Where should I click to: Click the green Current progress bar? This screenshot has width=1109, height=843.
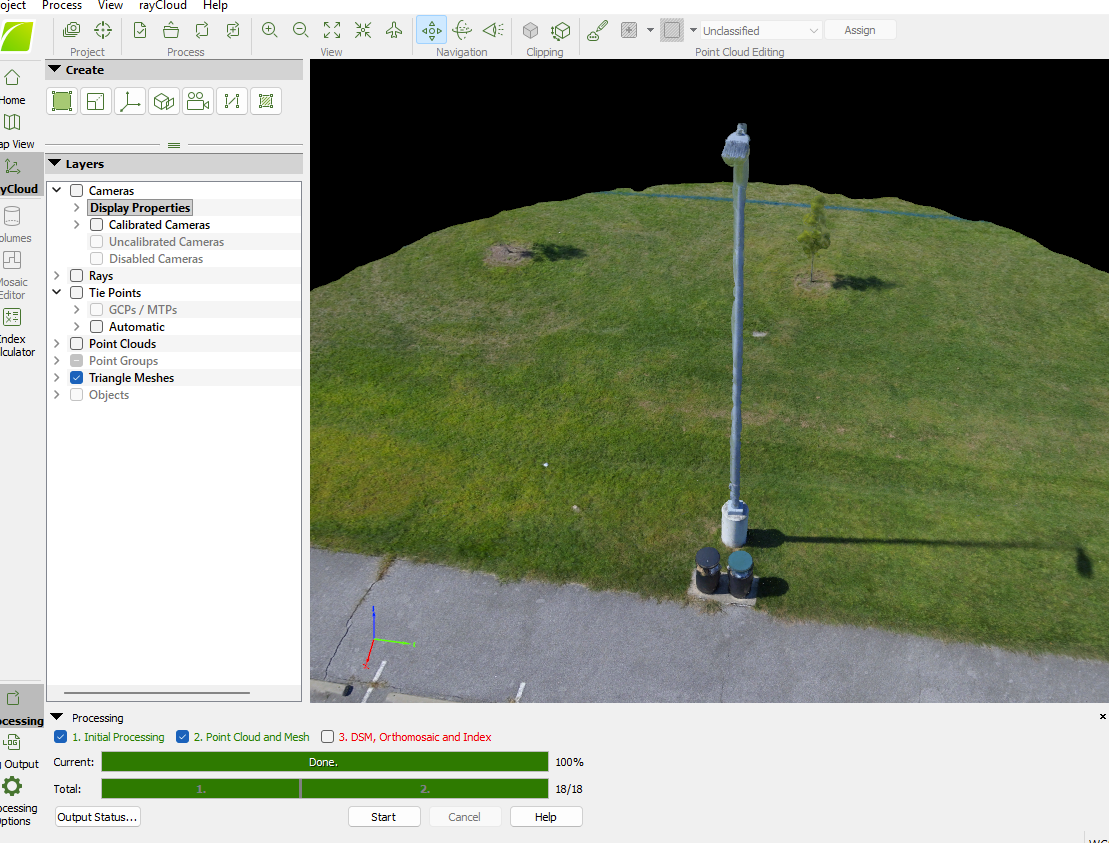324,762
